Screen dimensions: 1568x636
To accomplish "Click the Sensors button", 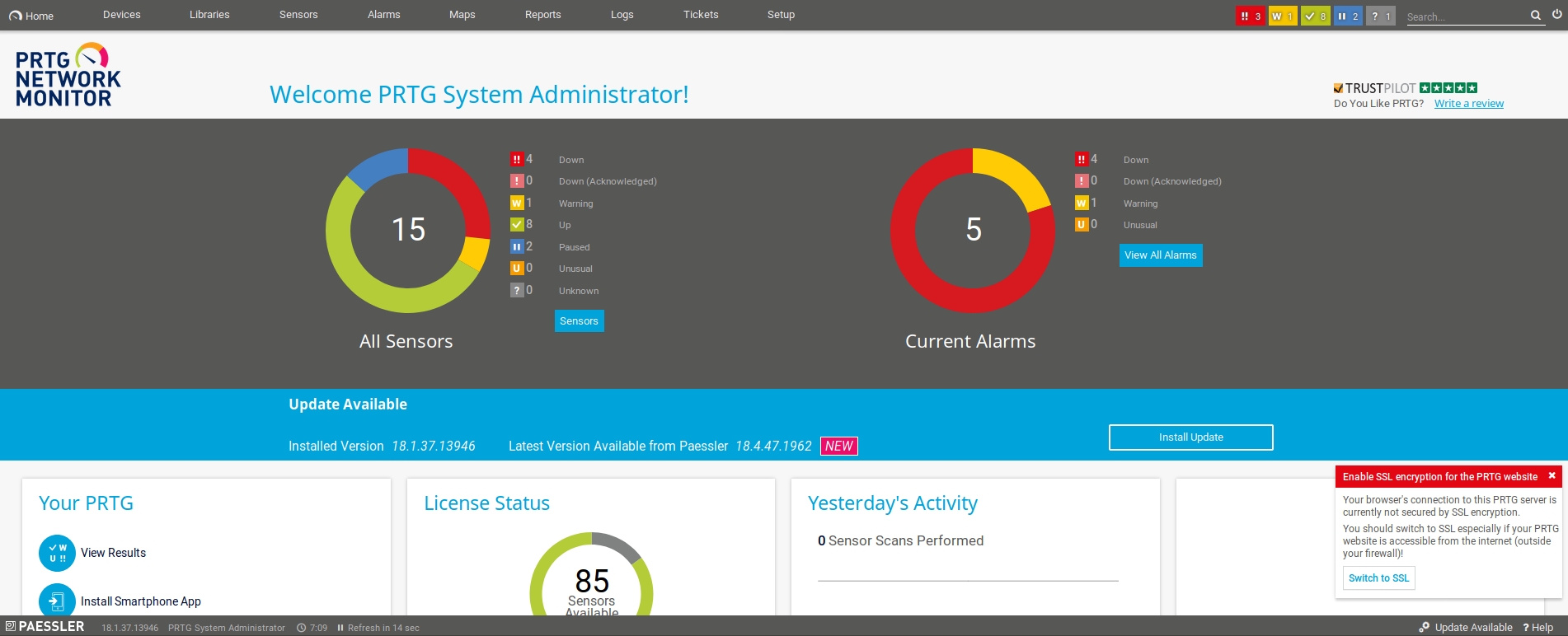I will click(x=580, y=321).
